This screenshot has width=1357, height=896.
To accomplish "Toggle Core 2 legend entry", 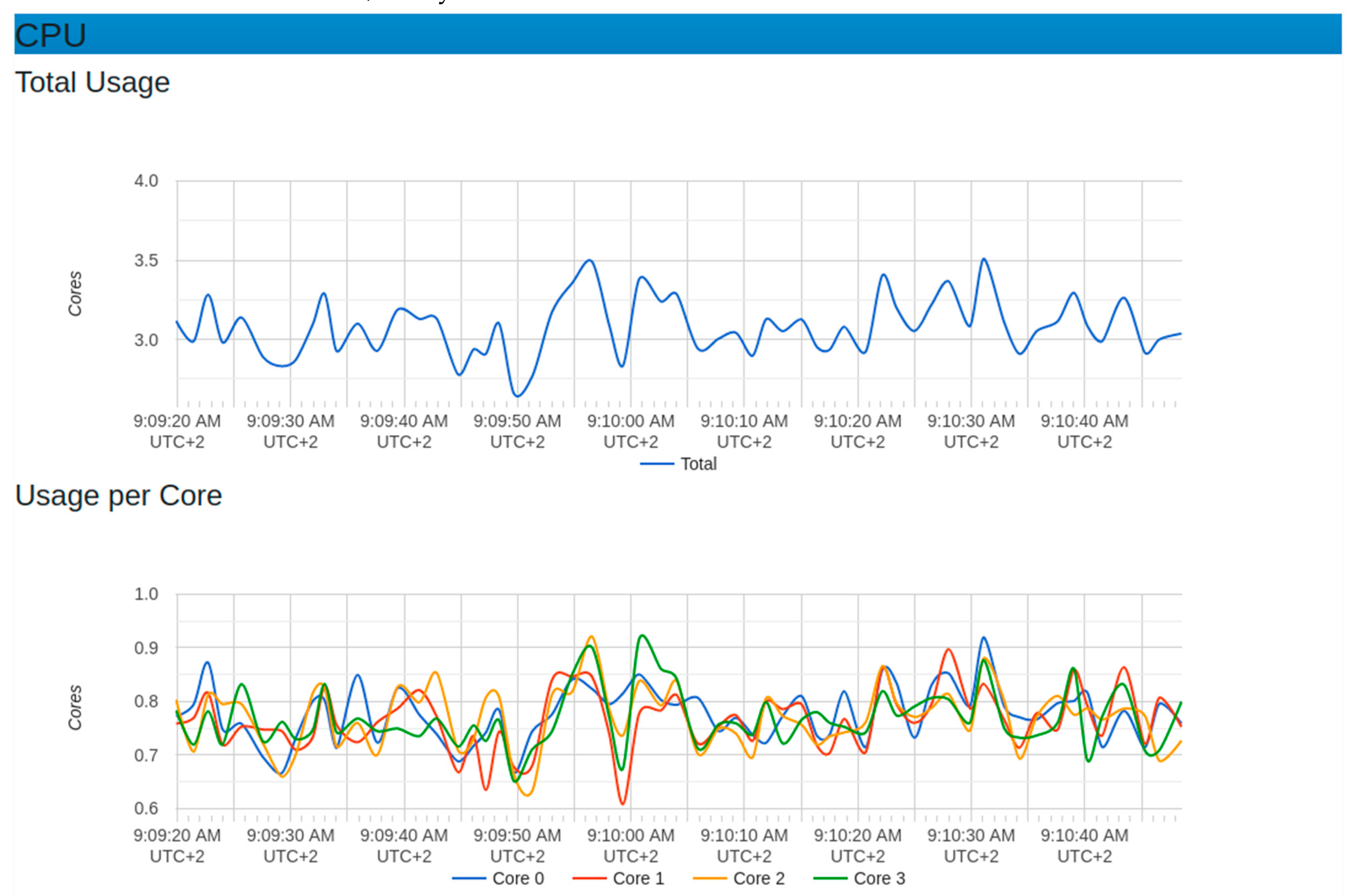I will coord(758,878).
